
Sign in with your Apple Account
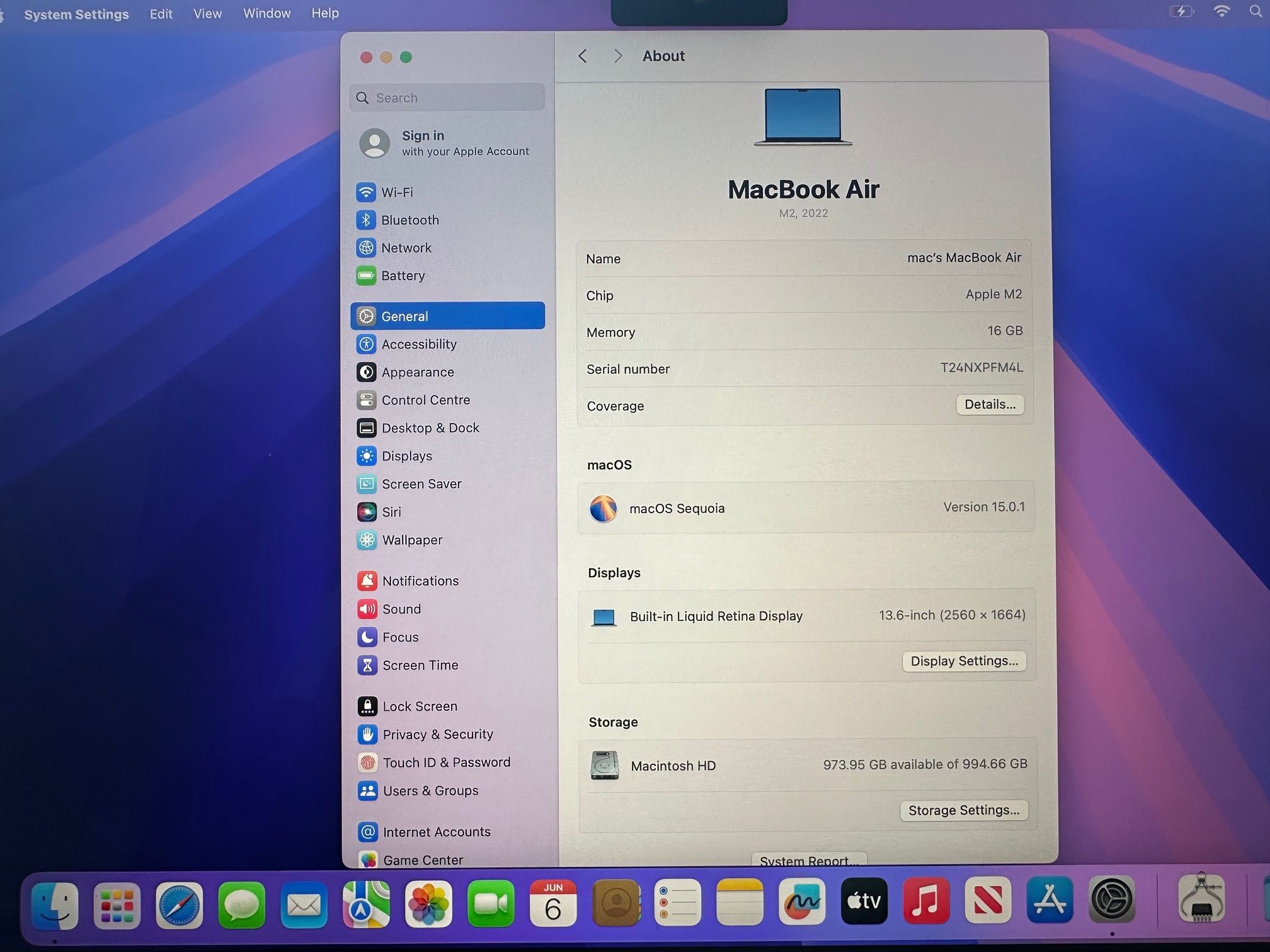point(446,143)
